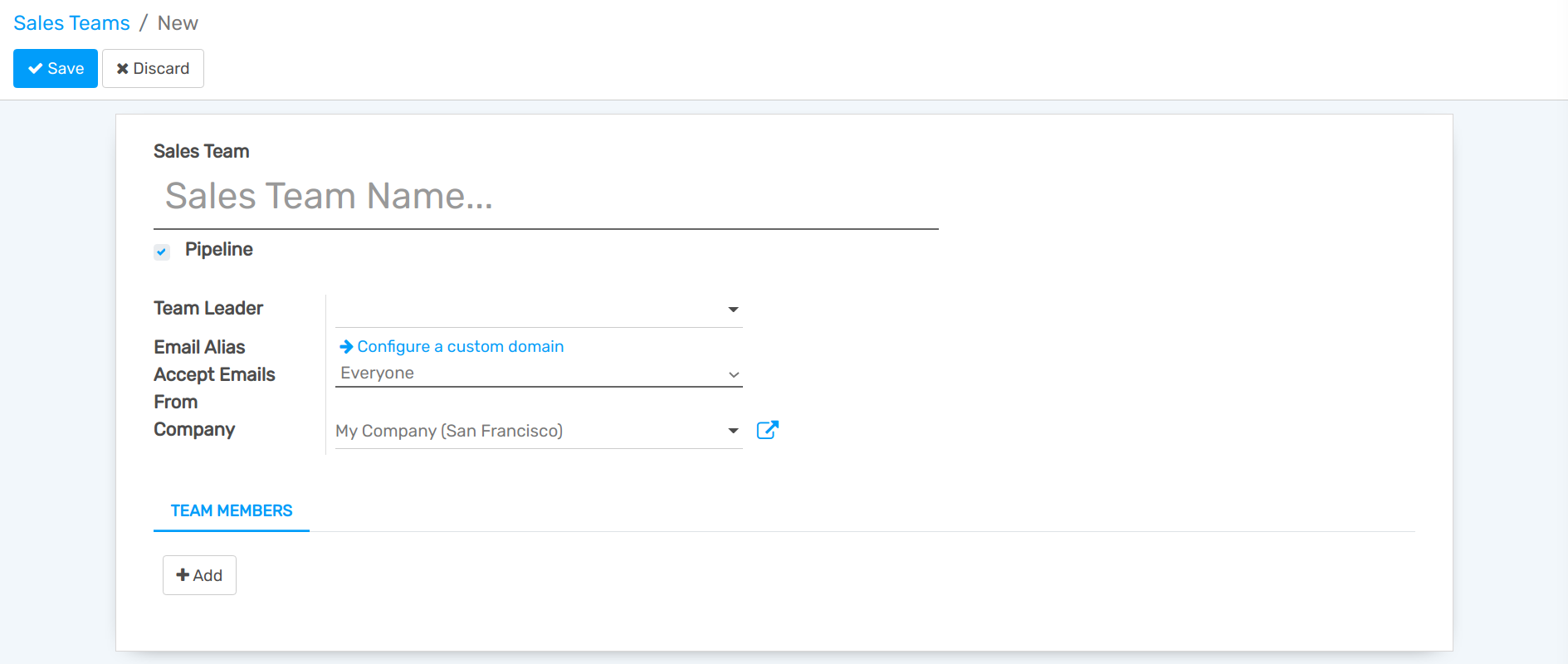
Task: Click the X icon on Discard
Action: 122,69
